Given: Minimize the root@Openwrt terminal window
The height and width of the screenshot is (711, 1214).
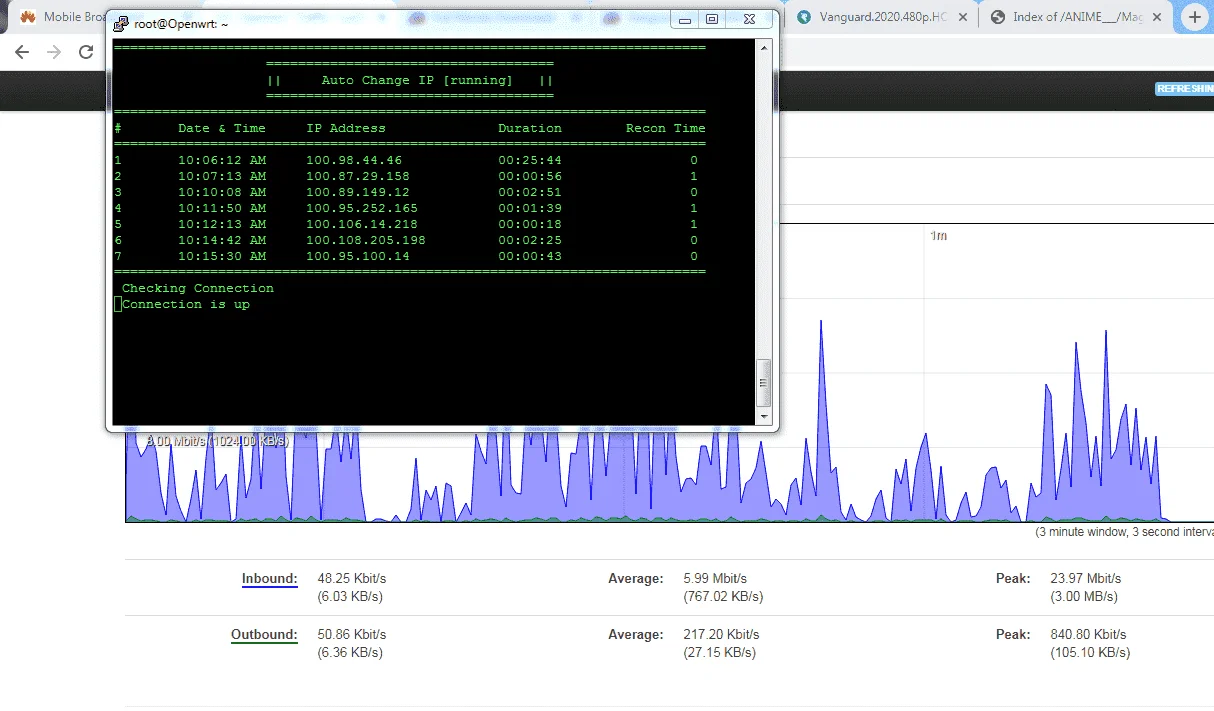Looking at the screenshot, I should coord(684,19).
